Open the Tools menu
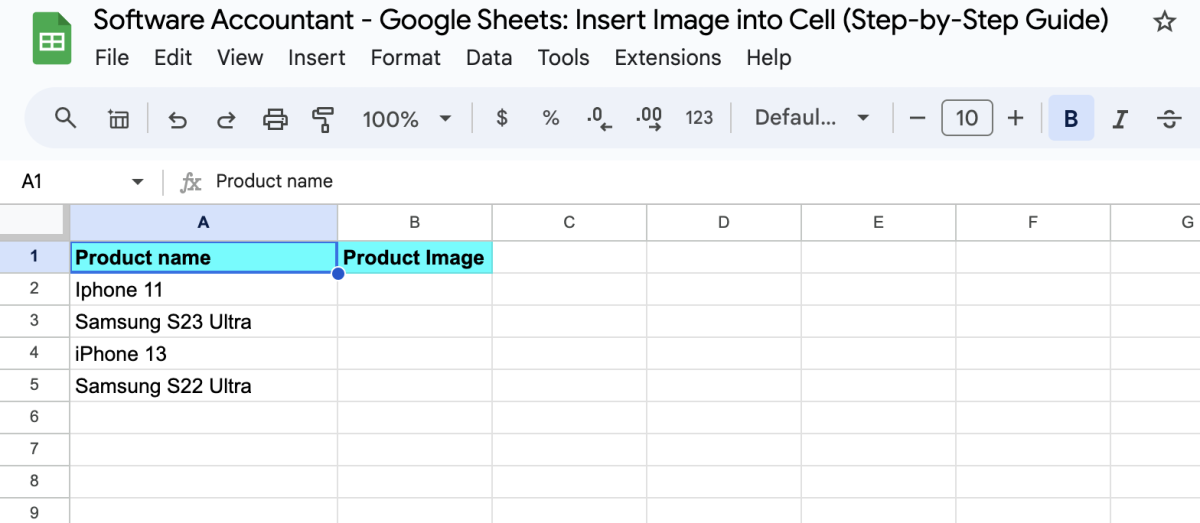This screenshot has height=523, width=1200. tap(563, 58)
